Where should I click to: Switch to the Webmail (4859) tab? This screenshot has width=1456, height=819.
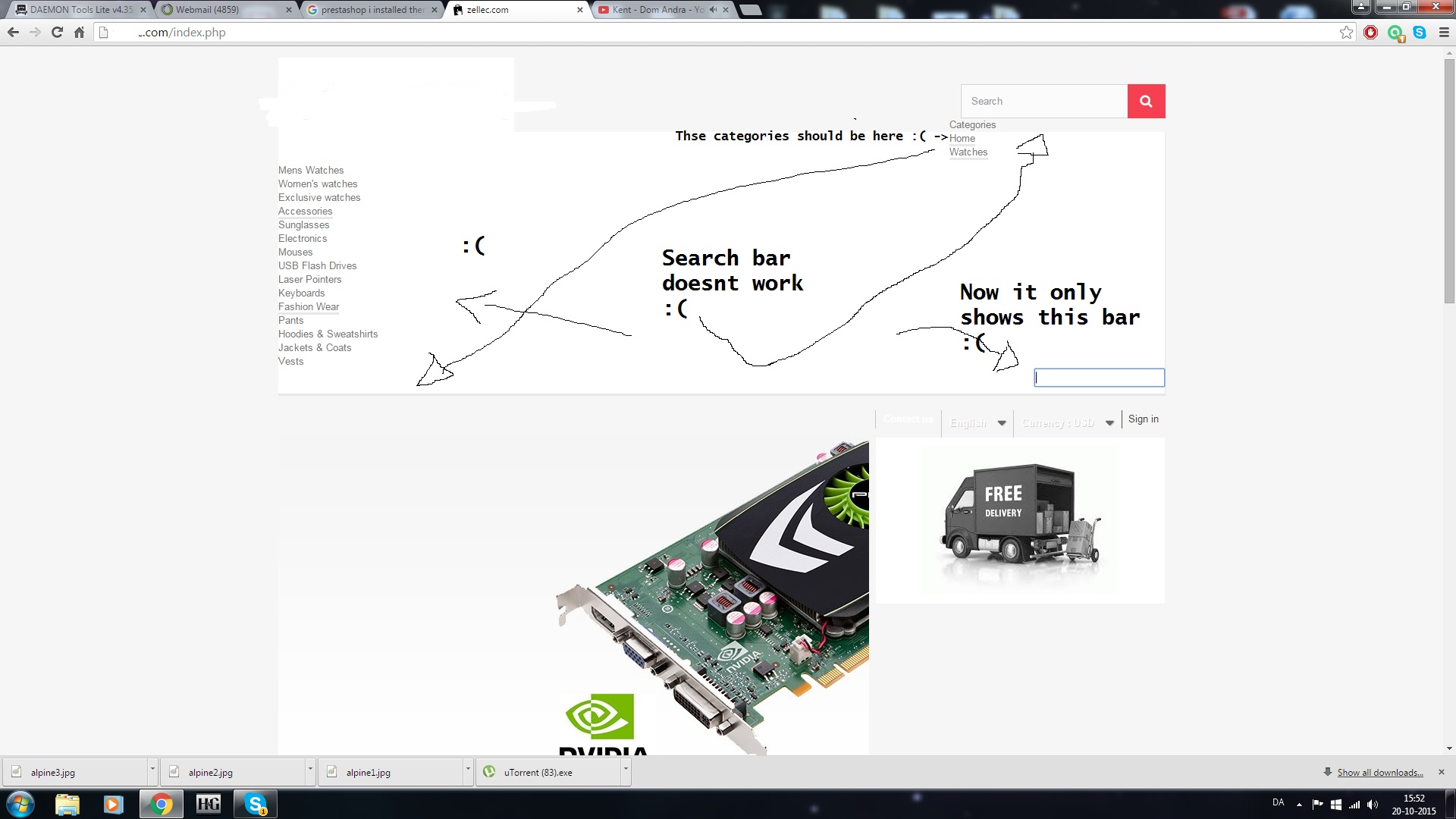(220, 10)
